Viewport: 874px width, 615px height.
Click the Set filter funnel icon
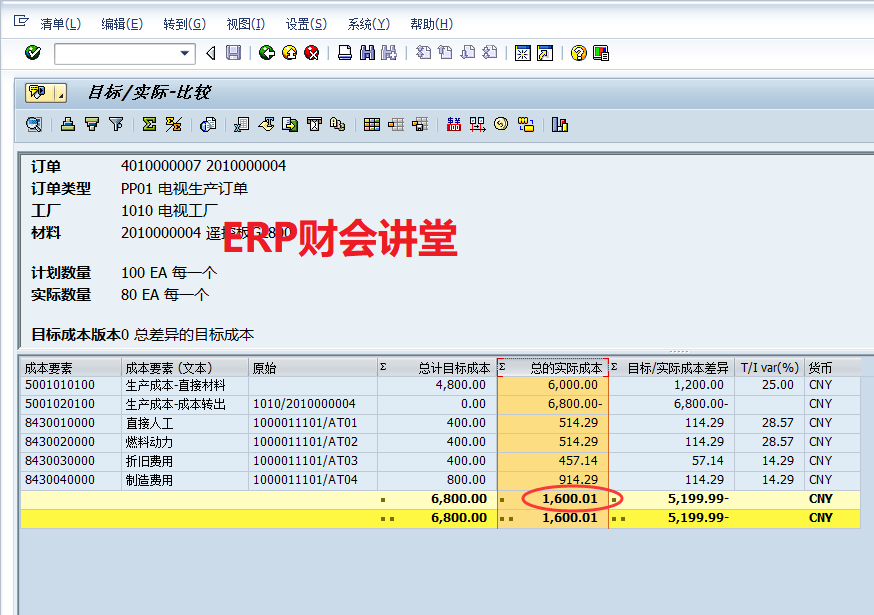116,125
